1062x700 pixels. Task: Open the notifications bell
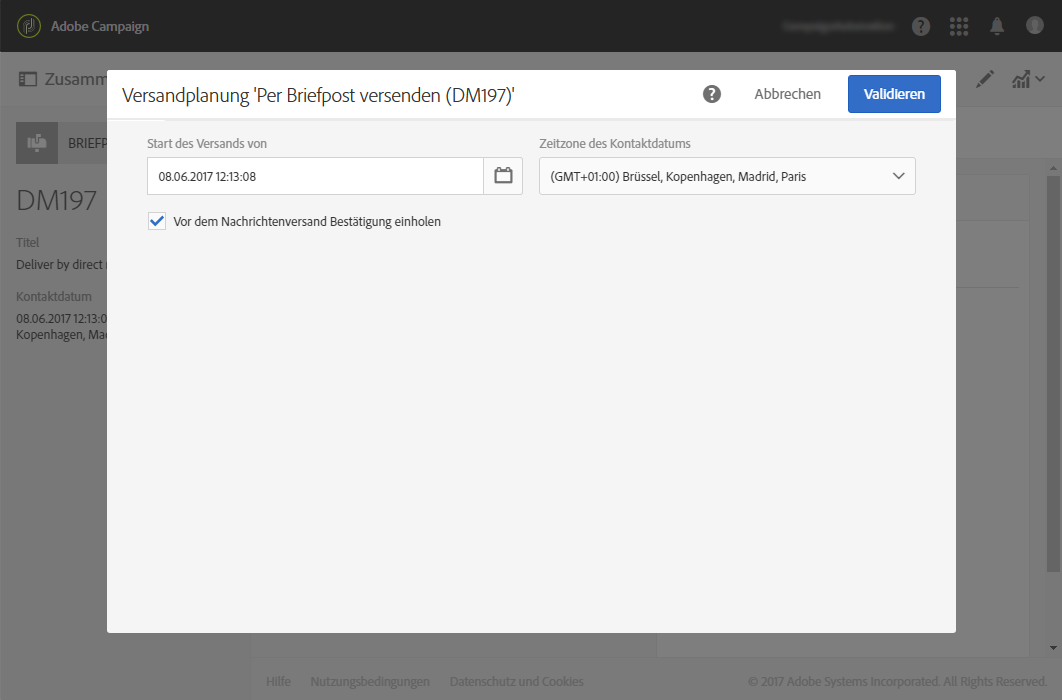(997, 26)
